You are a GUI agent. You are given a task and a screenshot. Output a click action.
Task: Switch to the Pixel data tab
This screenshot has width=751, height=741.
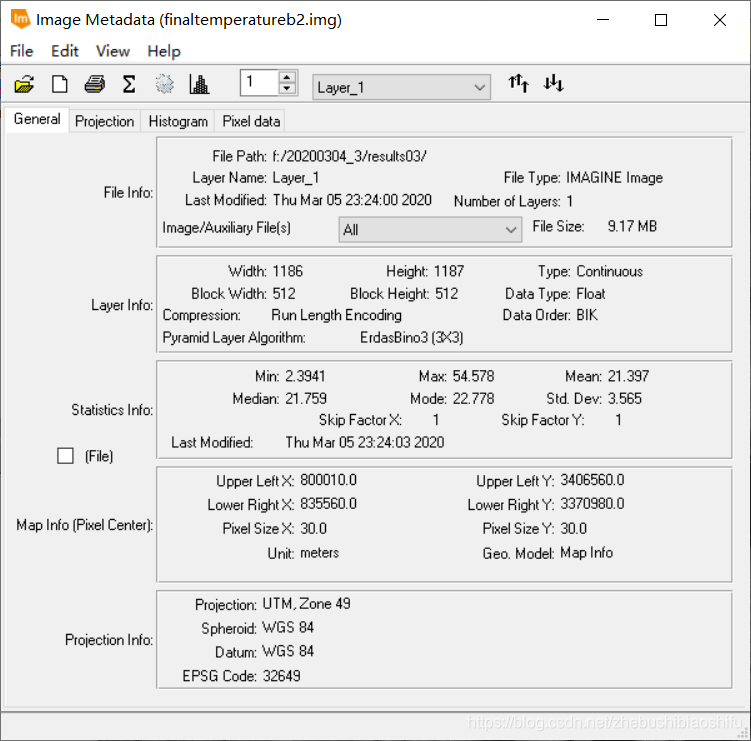coord(251,121)
